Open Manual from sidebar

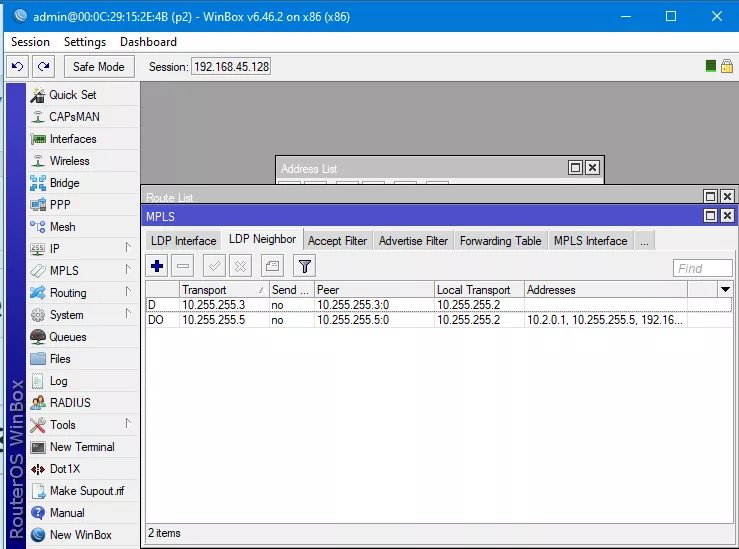83,513
